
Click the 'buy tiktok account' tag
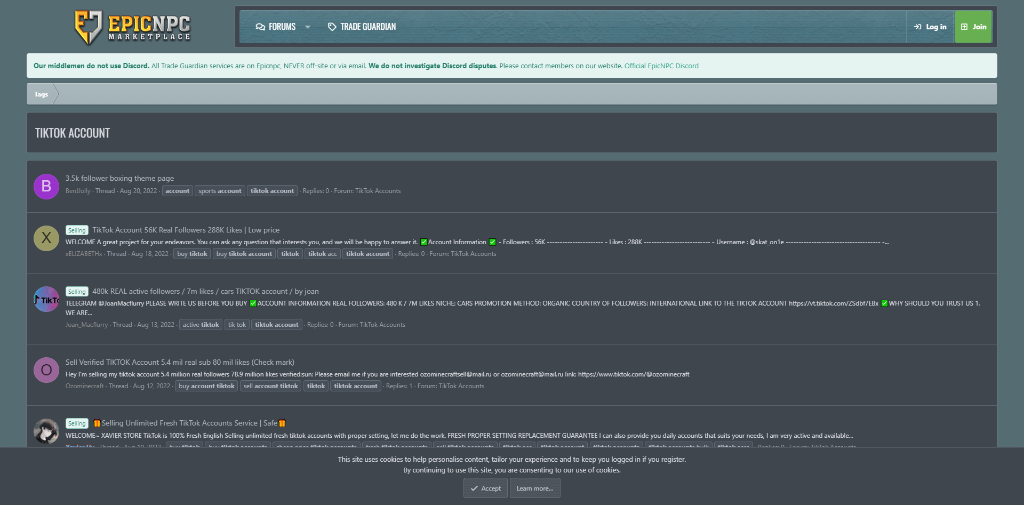[x=244, y=253]
